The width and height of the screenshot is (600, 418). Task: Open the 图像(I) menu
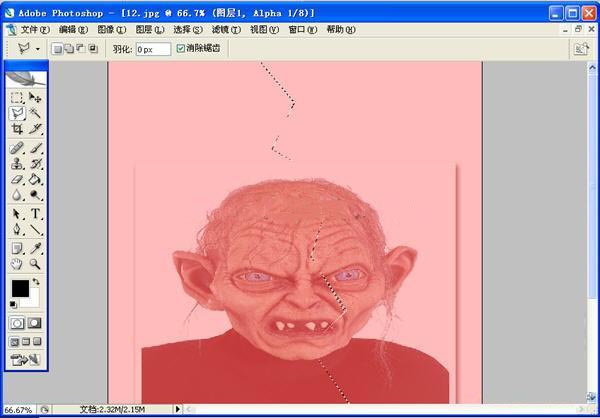111,30
